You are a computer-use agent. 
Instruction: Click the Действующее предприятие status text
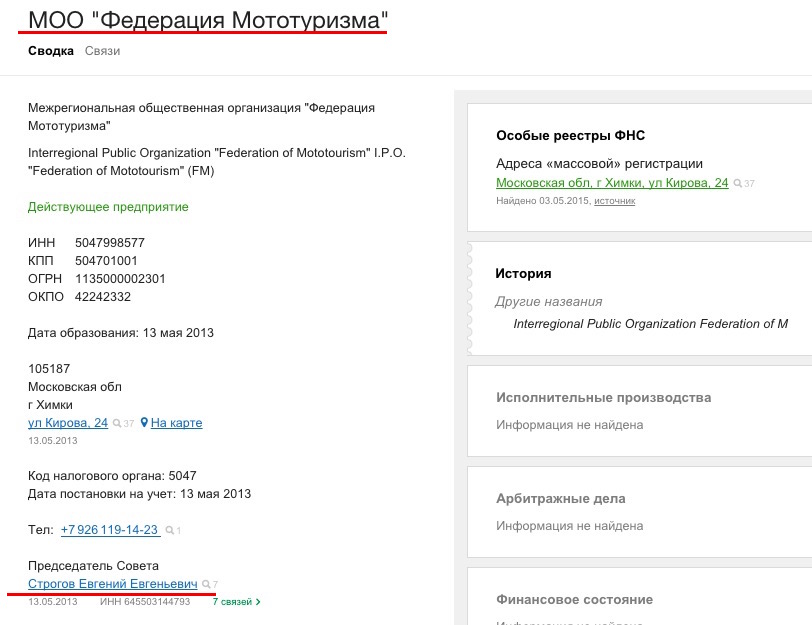pyautogui.click(x=108, y=207)
